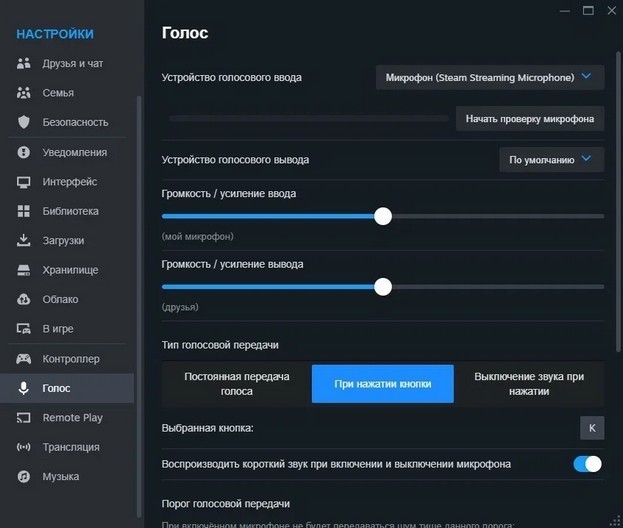The image size is (623, 528).
Task: Click the НАСТРОЙКИ heading
Action: pyautogui.click(x=55, y=34)
